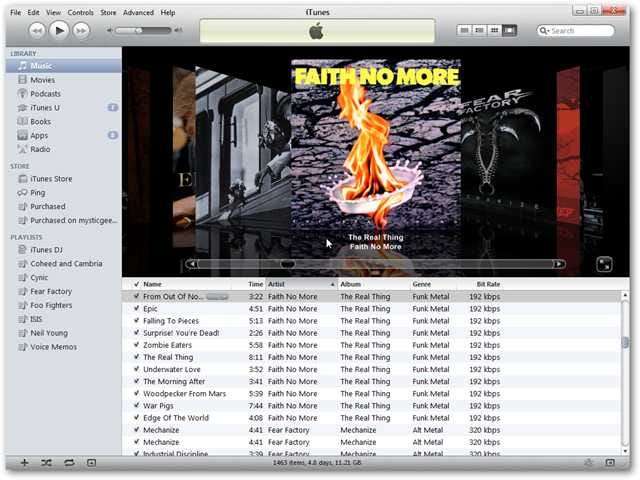
Task: Open the iTunes DJ playlist
Action: tap(64, 250)
